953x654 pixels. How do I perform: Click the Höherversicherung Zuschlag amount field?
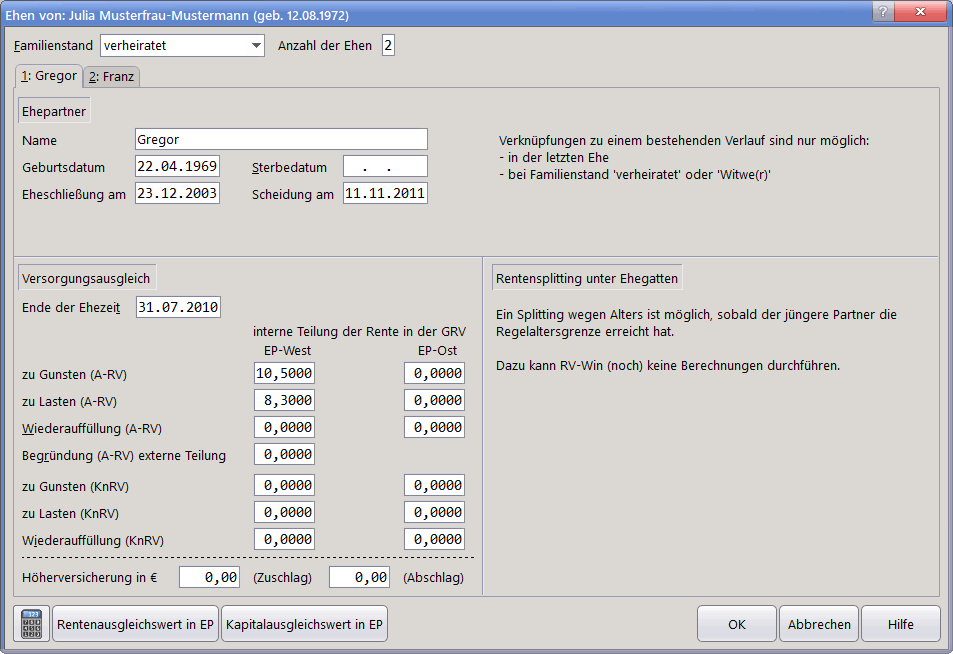(x=209, y=577)
